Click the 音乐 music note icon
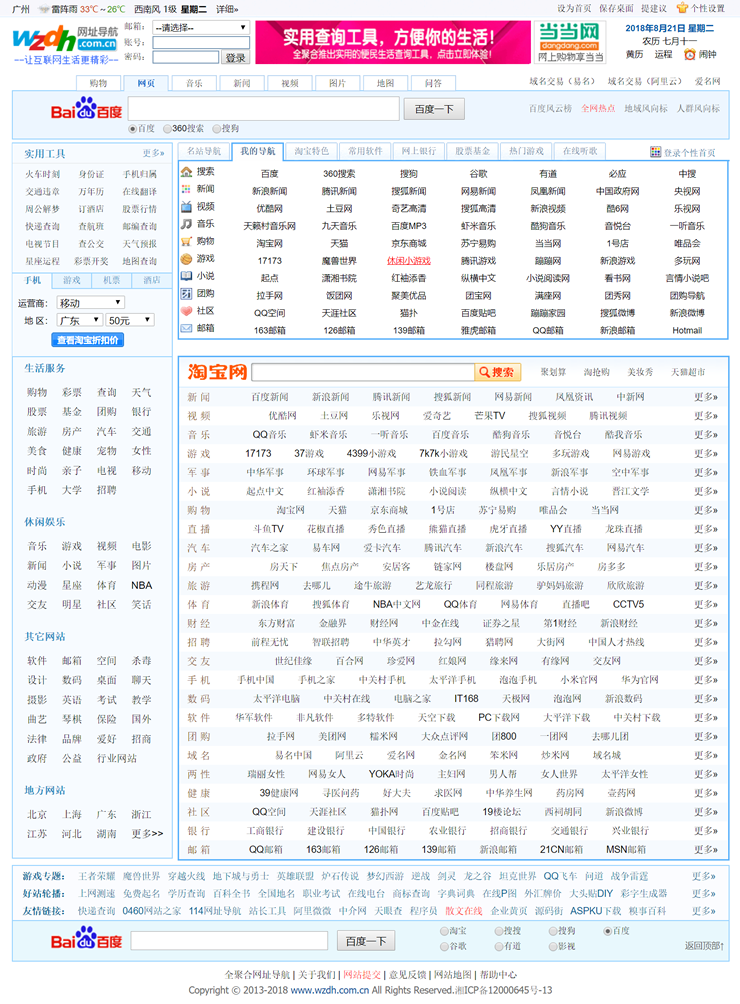Image resolution: width=740 pixels, height=1004 pixels. (x=186, y=224)
